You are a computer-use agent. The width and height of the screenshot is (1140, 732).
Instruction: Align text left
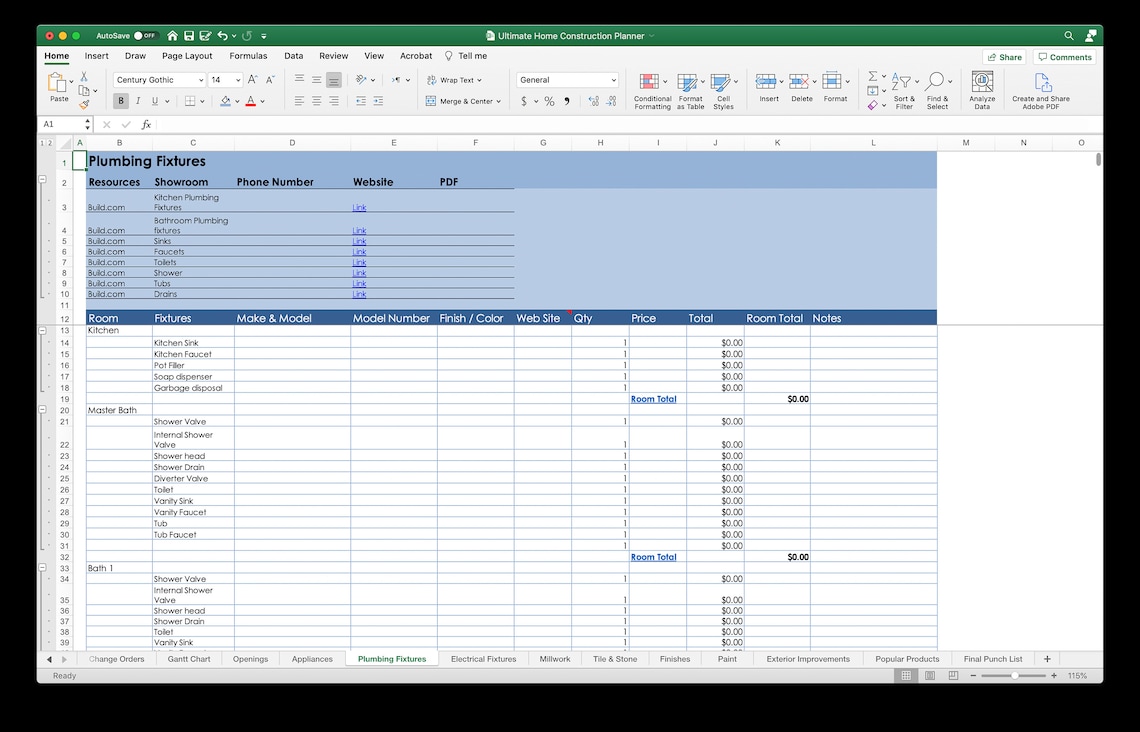(299, 101)
